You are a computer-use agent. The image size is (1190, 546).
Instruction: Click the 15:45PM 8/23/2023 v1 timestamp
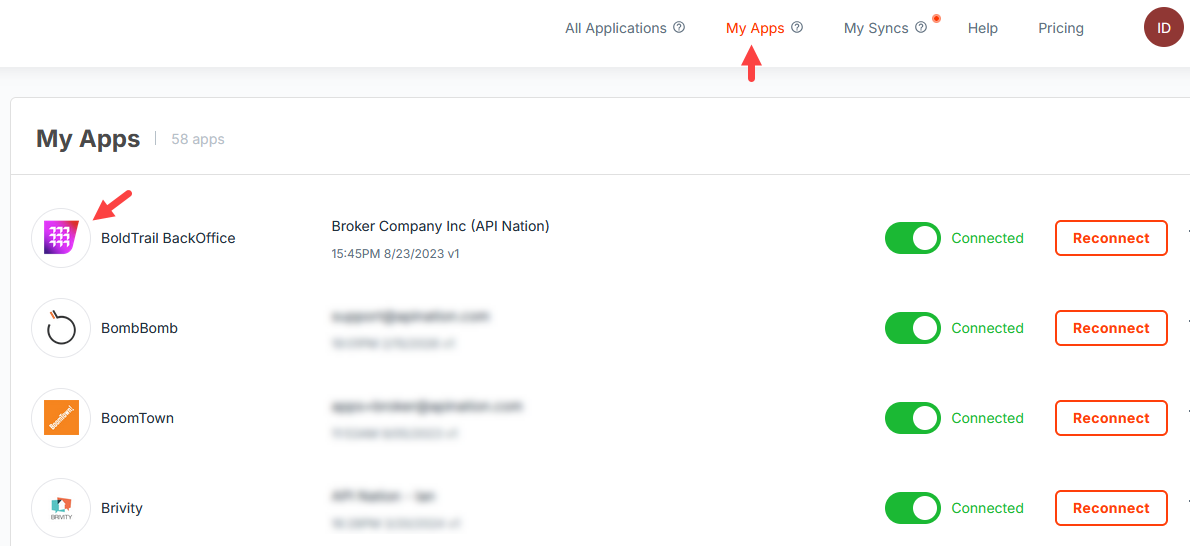395,254
